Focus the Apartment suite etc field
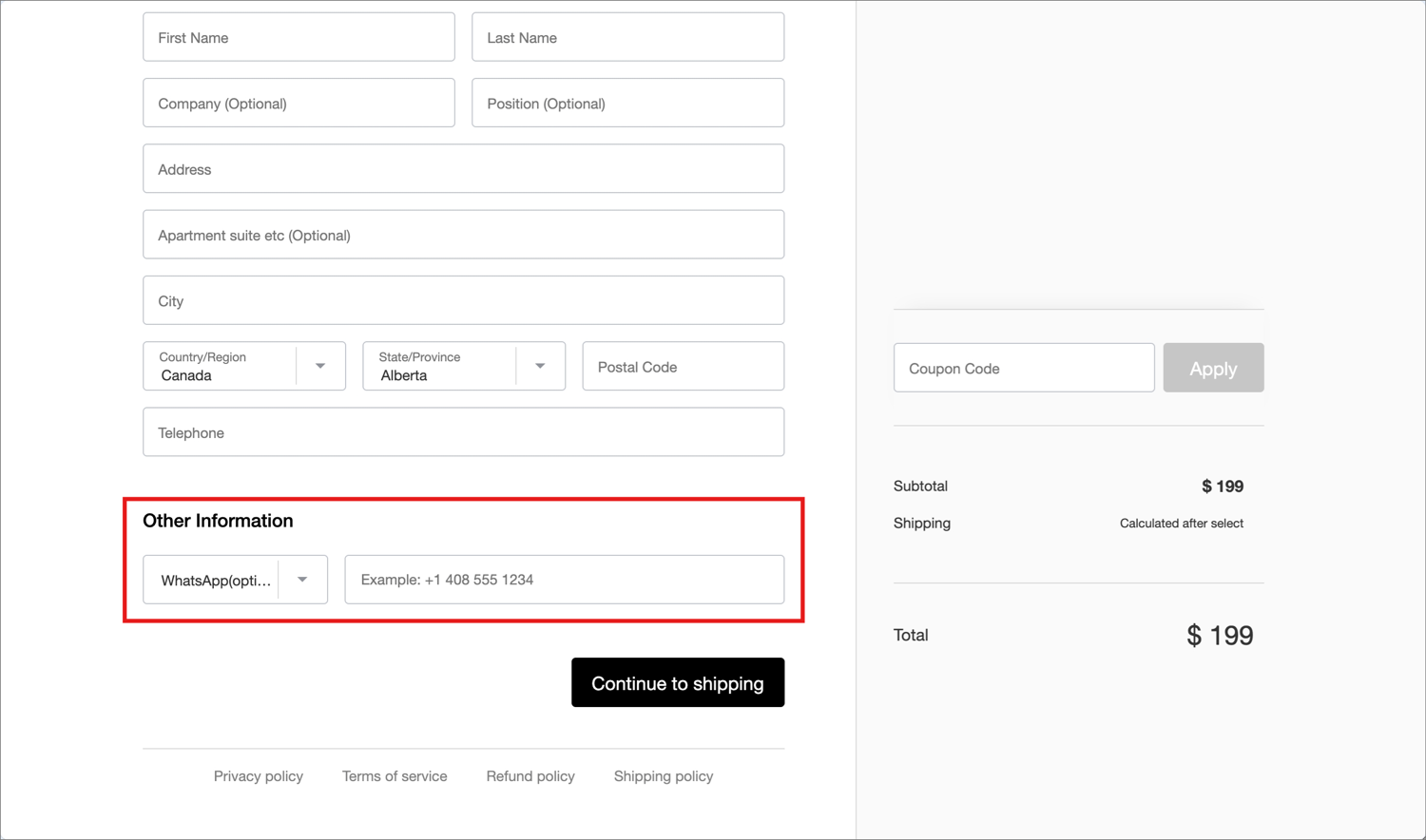The width and height of the screenshot is (1426, 840). [463, 235]
